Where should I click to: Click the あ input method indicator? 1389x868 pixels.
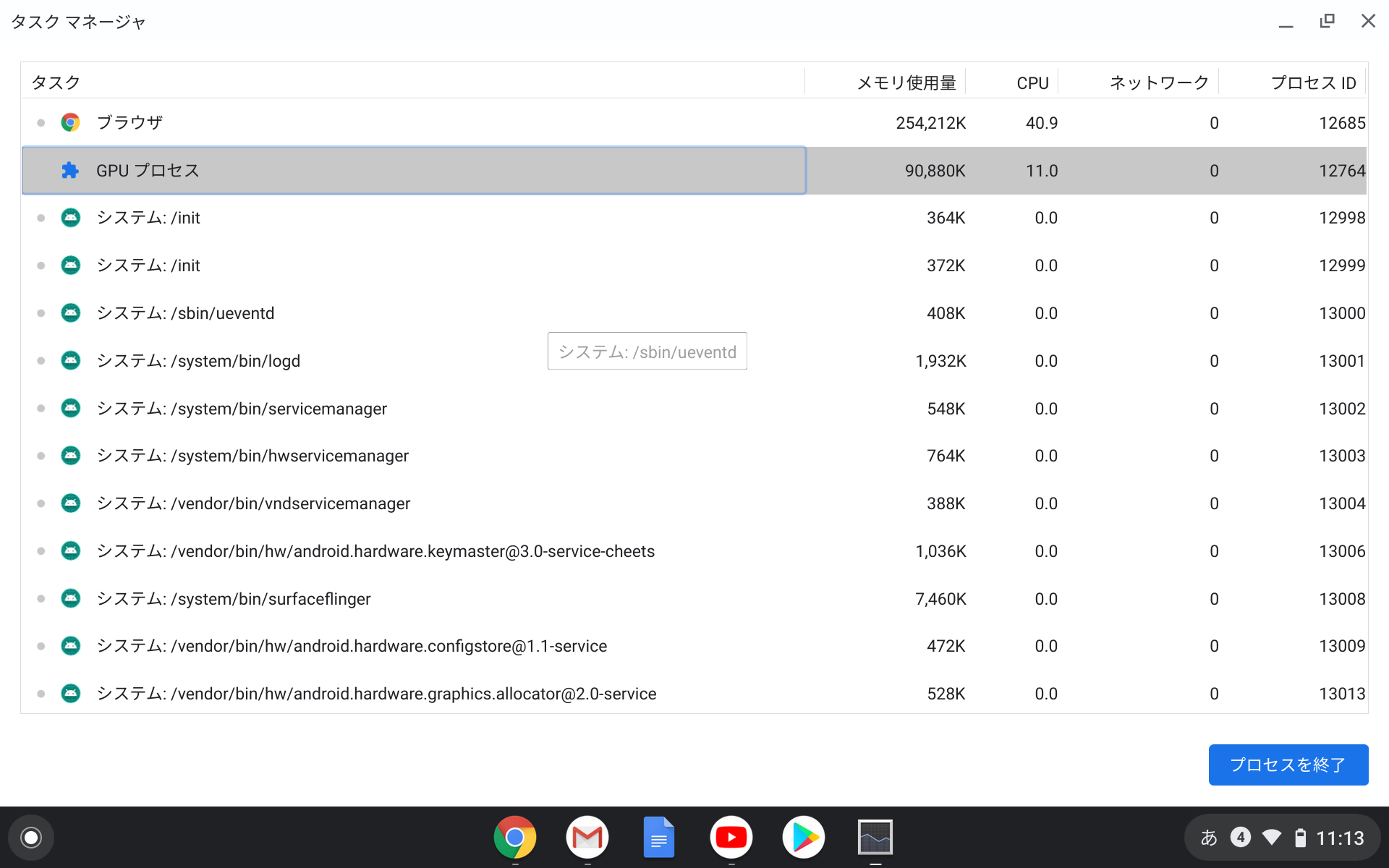pyautogui.click(x=1209, y=837)
